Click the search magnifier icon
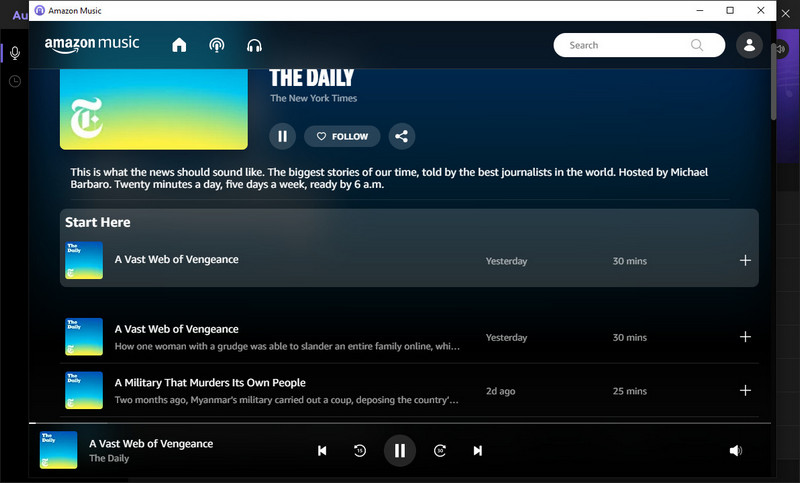Screen dimensions: 800x483 (x=697, y=45)
